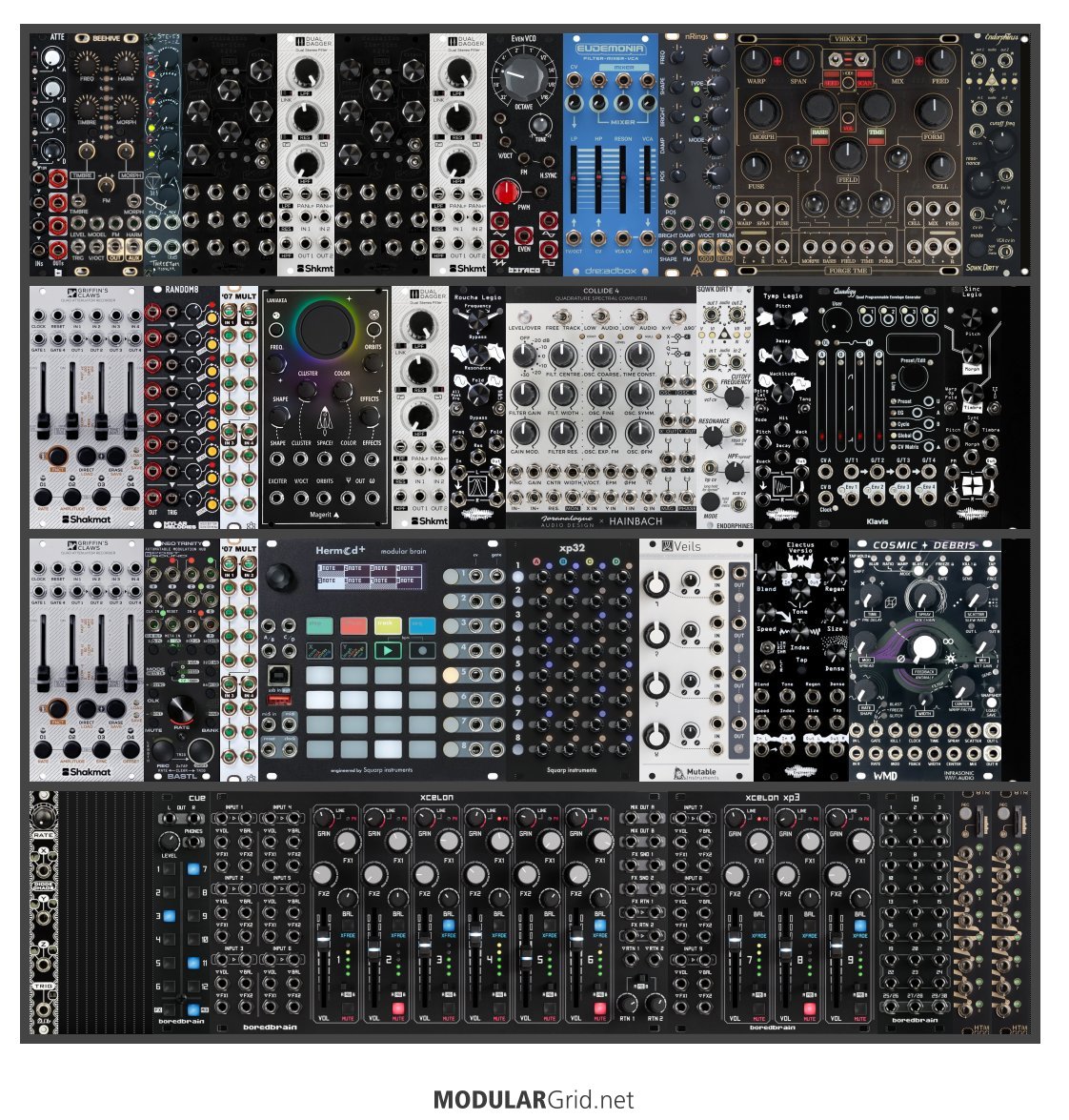Viewport: 1069px width, 1120px height.
Task: Select the lit track 5 button on Hermod+
Action: pos(451,675)
